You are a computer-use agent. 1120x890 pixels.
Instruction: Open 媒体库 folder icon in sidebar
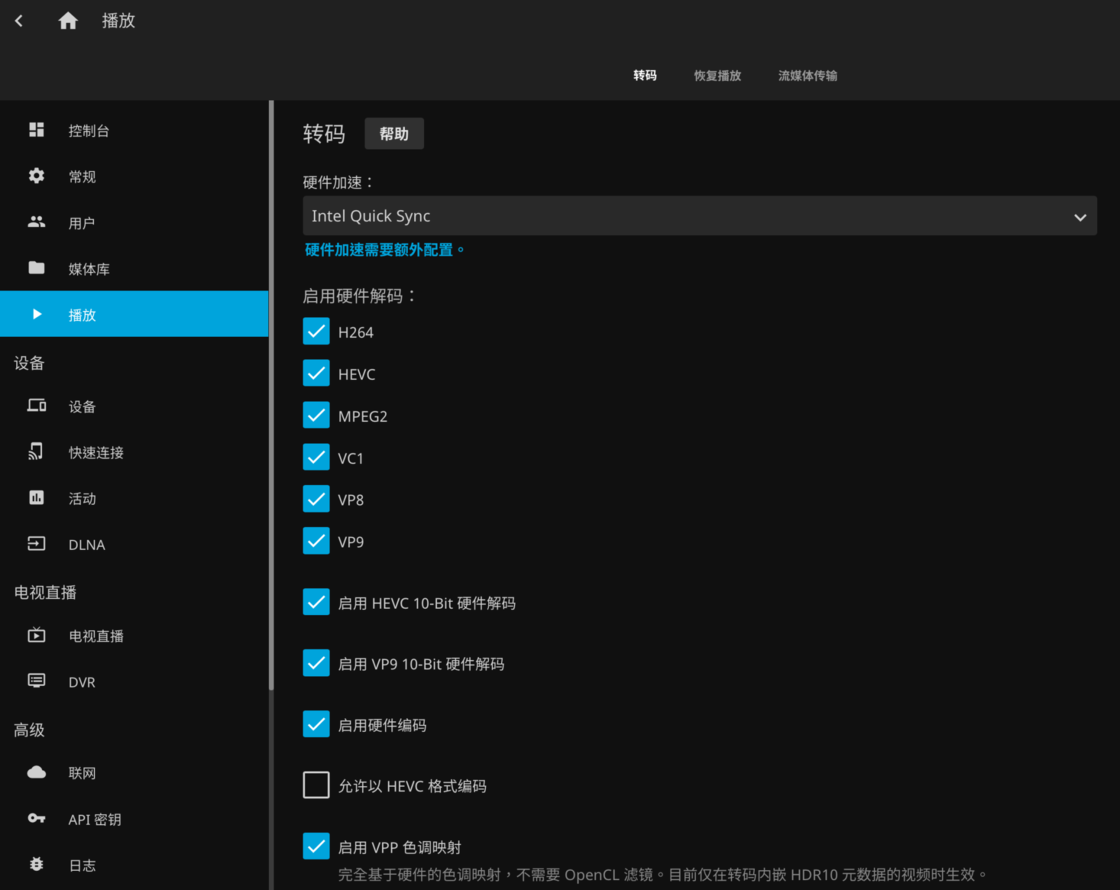pos(37,268)
